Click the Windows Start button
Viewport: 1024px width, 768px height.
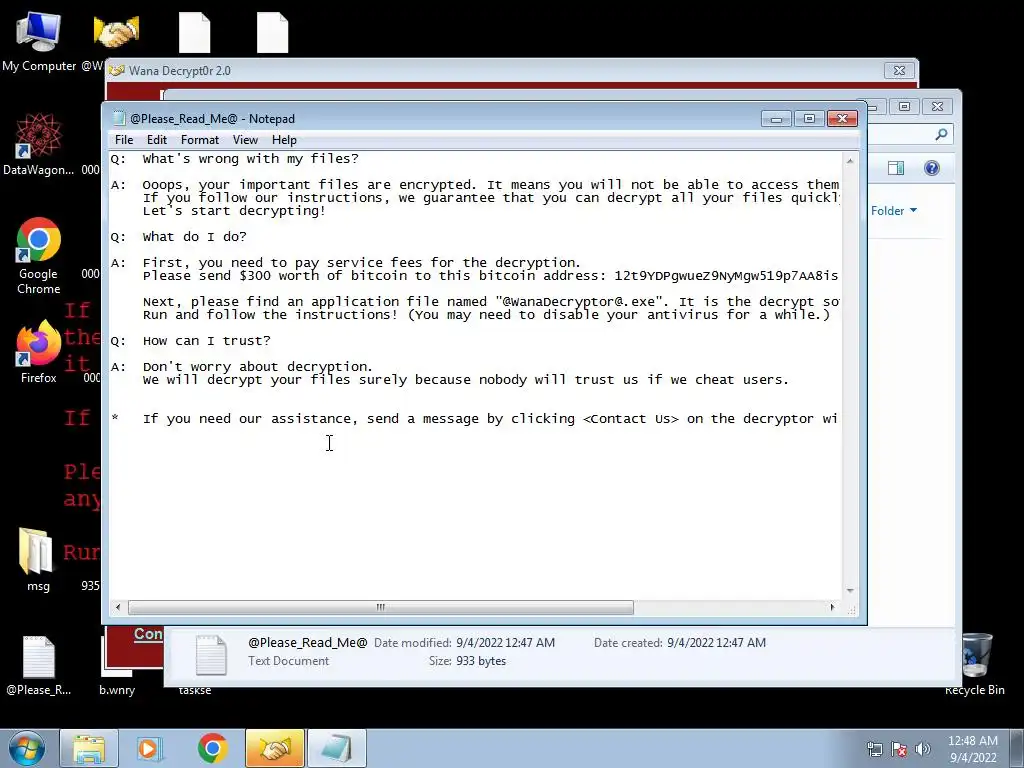[26, 748]
